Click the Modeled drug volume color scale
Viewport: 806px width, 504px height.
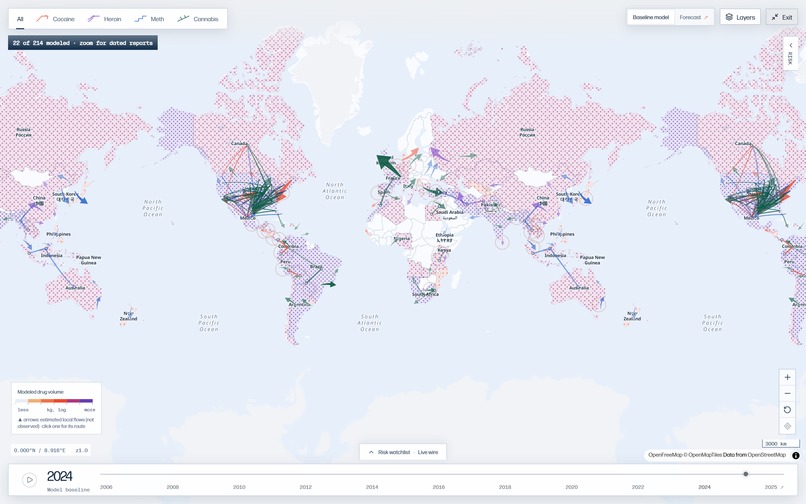[x=54, y=401]
